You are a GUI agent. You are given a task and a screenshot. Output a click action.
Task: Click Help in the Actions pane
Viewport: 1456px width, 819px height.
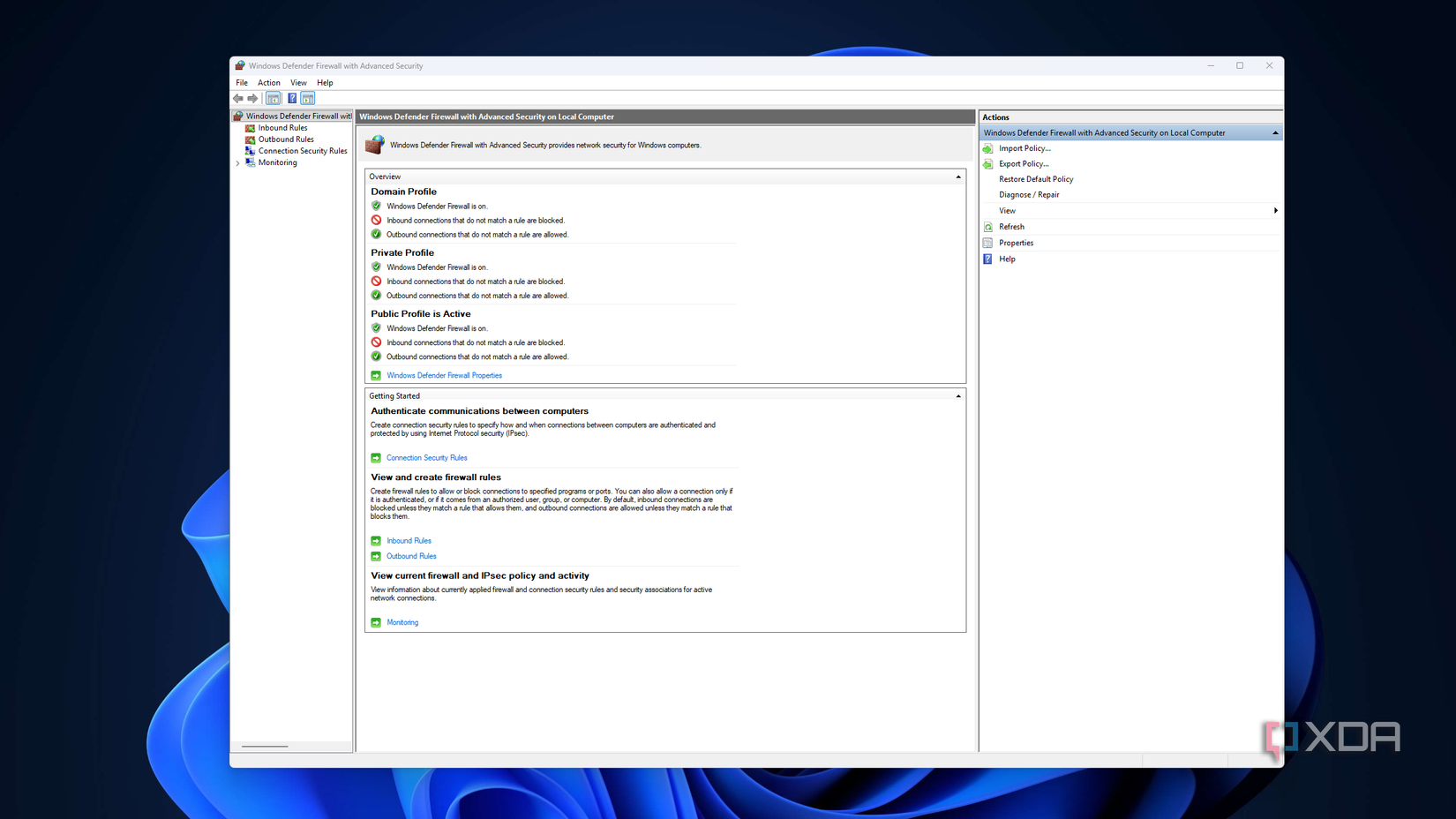(1007, 259)
